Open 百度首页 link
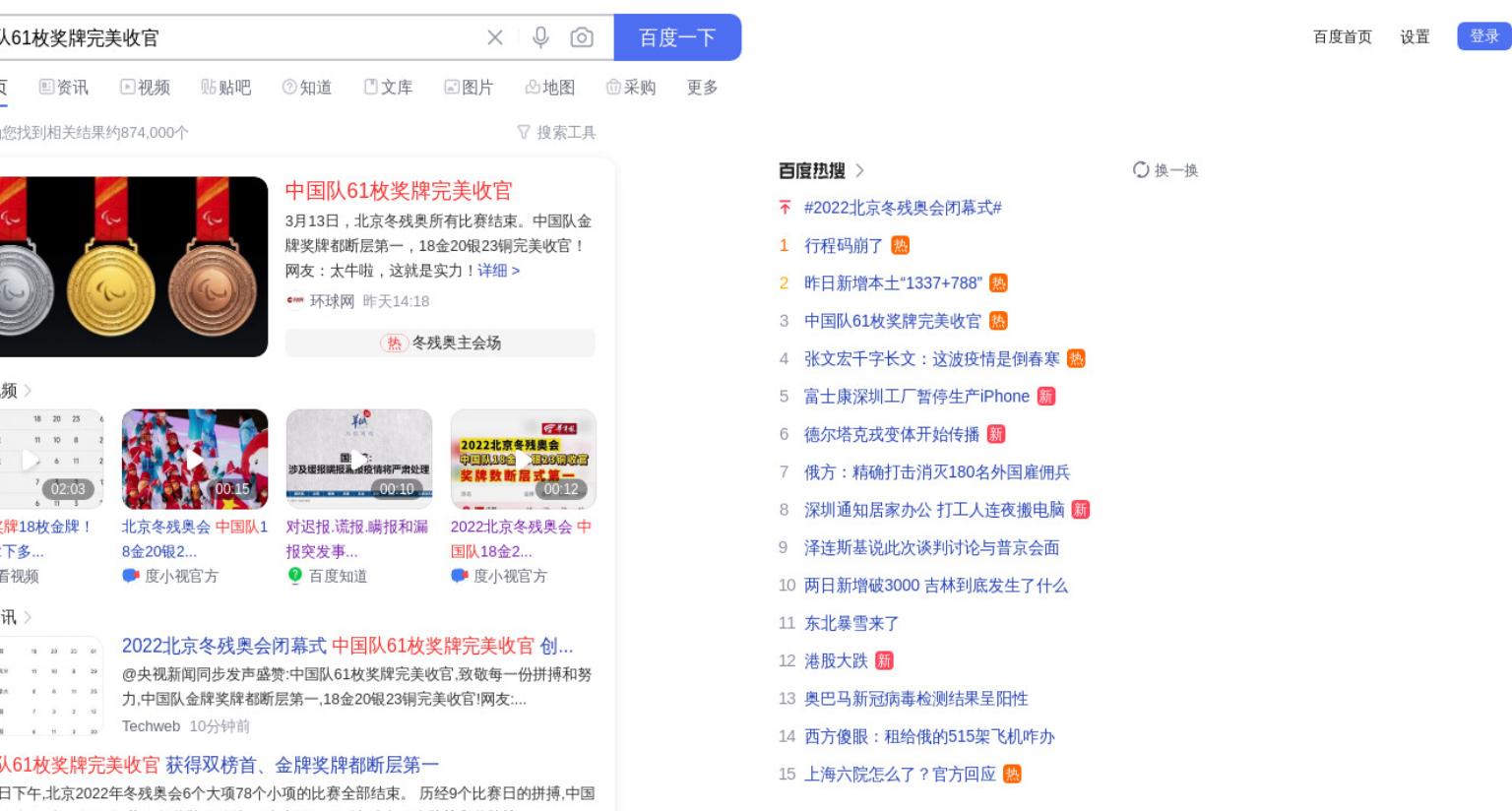 coord(1342,36)
